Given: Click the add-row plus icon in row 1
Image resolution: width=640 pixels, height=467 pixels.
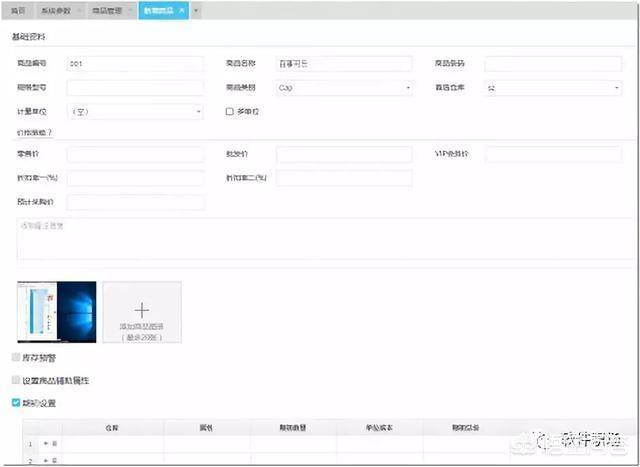Looking at the screenshot, I should tap(45, 442).
